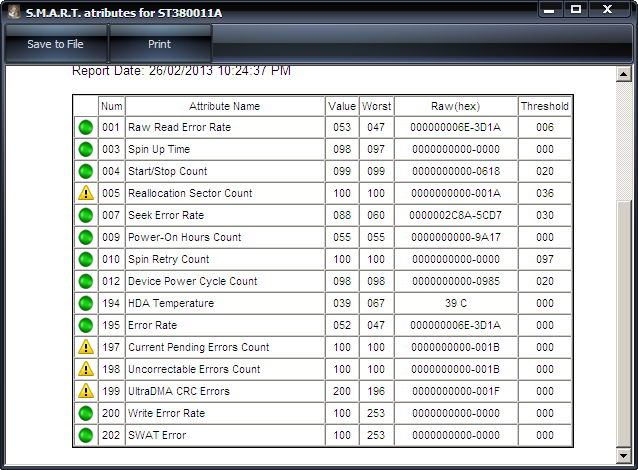Click the scrollbar down arrow

(x=623, y=455)
